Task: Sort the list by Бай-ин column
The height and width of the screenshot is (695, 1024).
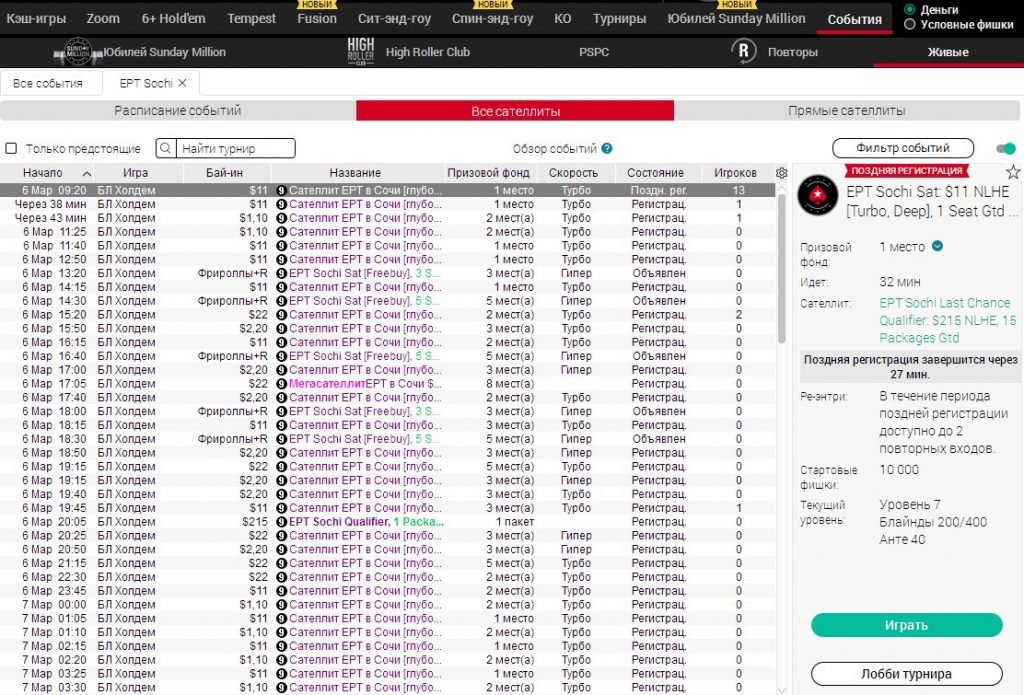Action: tap(224, 173)
